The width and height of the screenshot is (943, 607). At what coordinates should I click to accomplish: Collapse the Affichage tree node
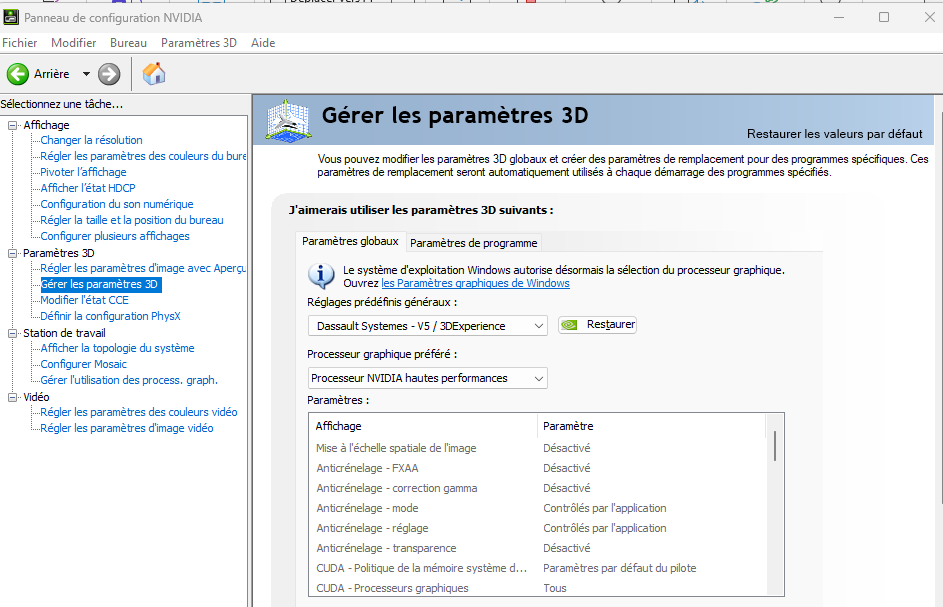click(x=13, y=125)
